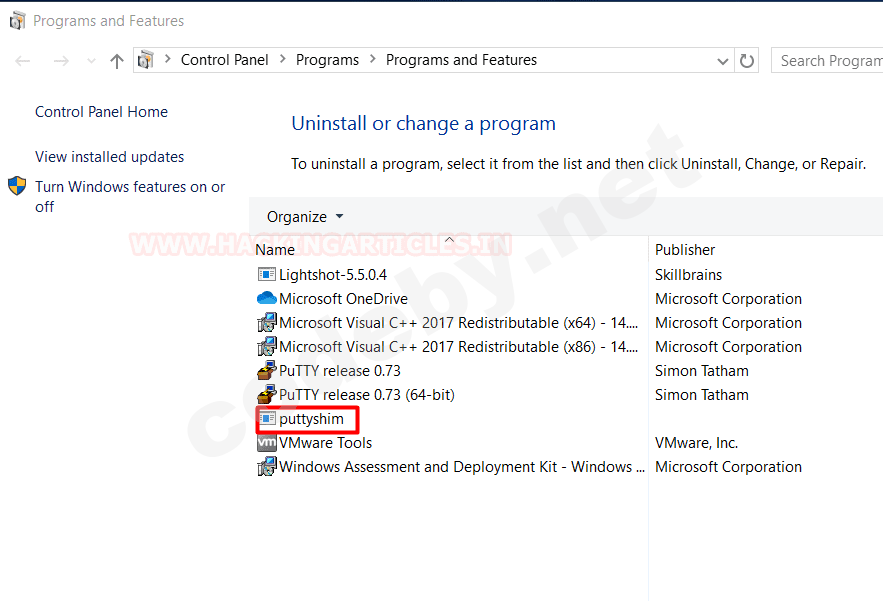Select the Microsoft OneDrive entry
The height and width of the screenshot is (601, 883).
coord(344,299)
